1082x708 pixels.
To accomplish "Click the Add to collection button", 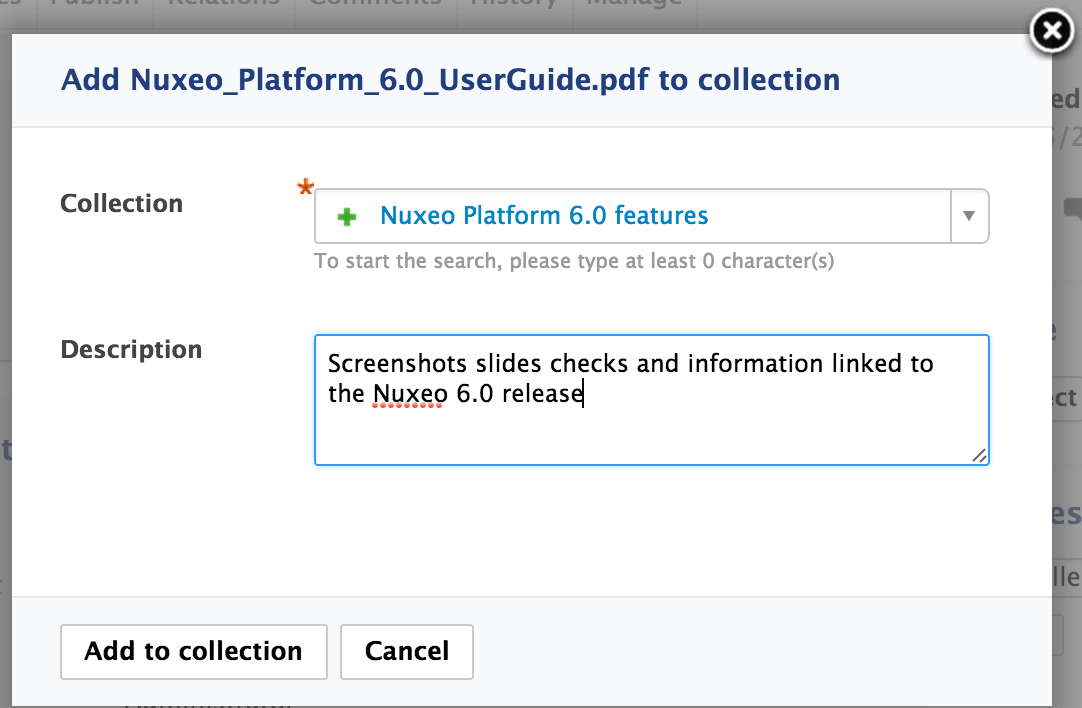I will (x=194, y=651).
